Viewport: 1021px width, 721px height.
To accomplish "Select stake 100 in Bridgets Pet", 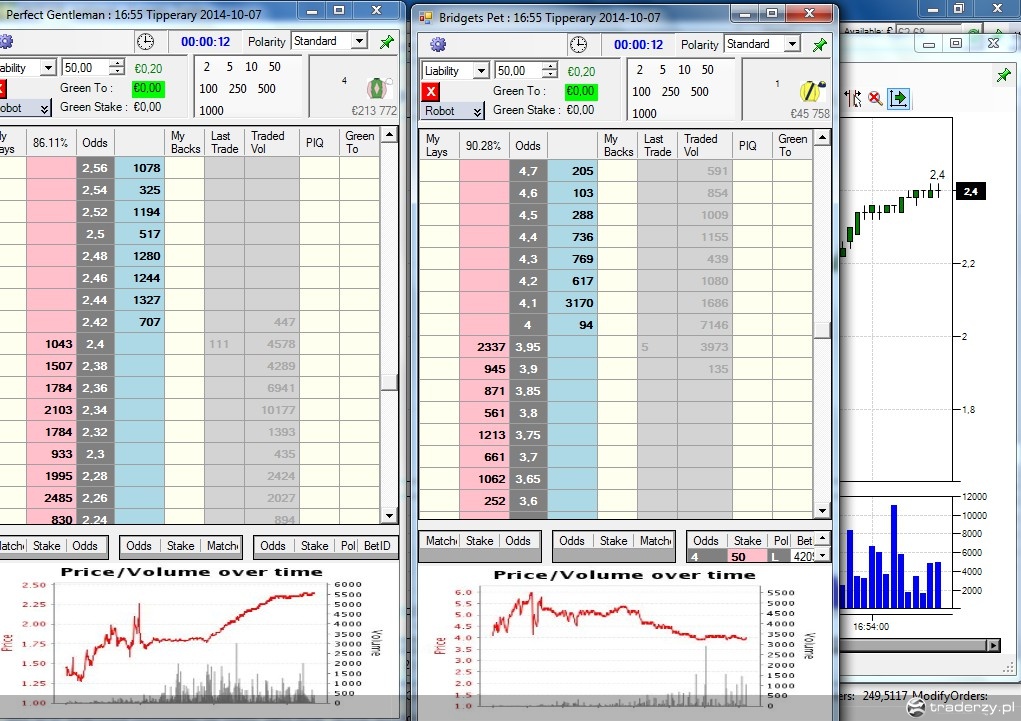I will [x=641, y=92].
